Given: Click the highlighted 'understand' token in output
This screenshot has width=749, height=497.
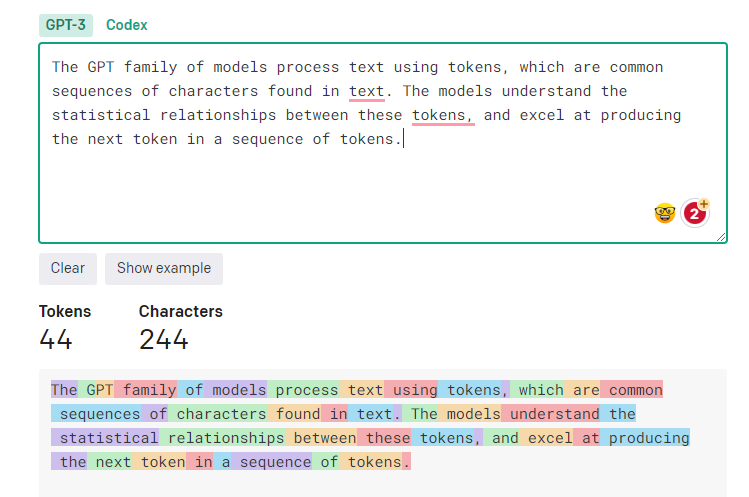Looking at the screenshot, I should click(550, 414).
